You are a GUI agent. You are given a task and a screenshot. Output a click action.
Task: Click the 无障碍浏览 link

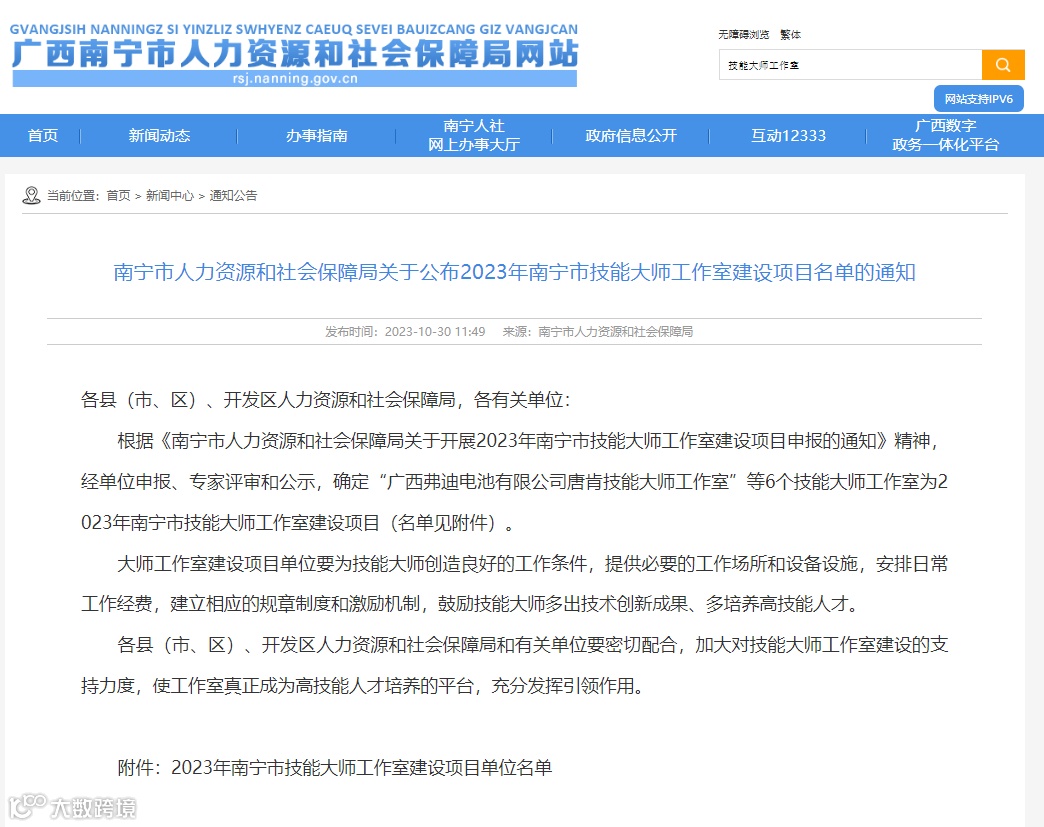(743, 35)
